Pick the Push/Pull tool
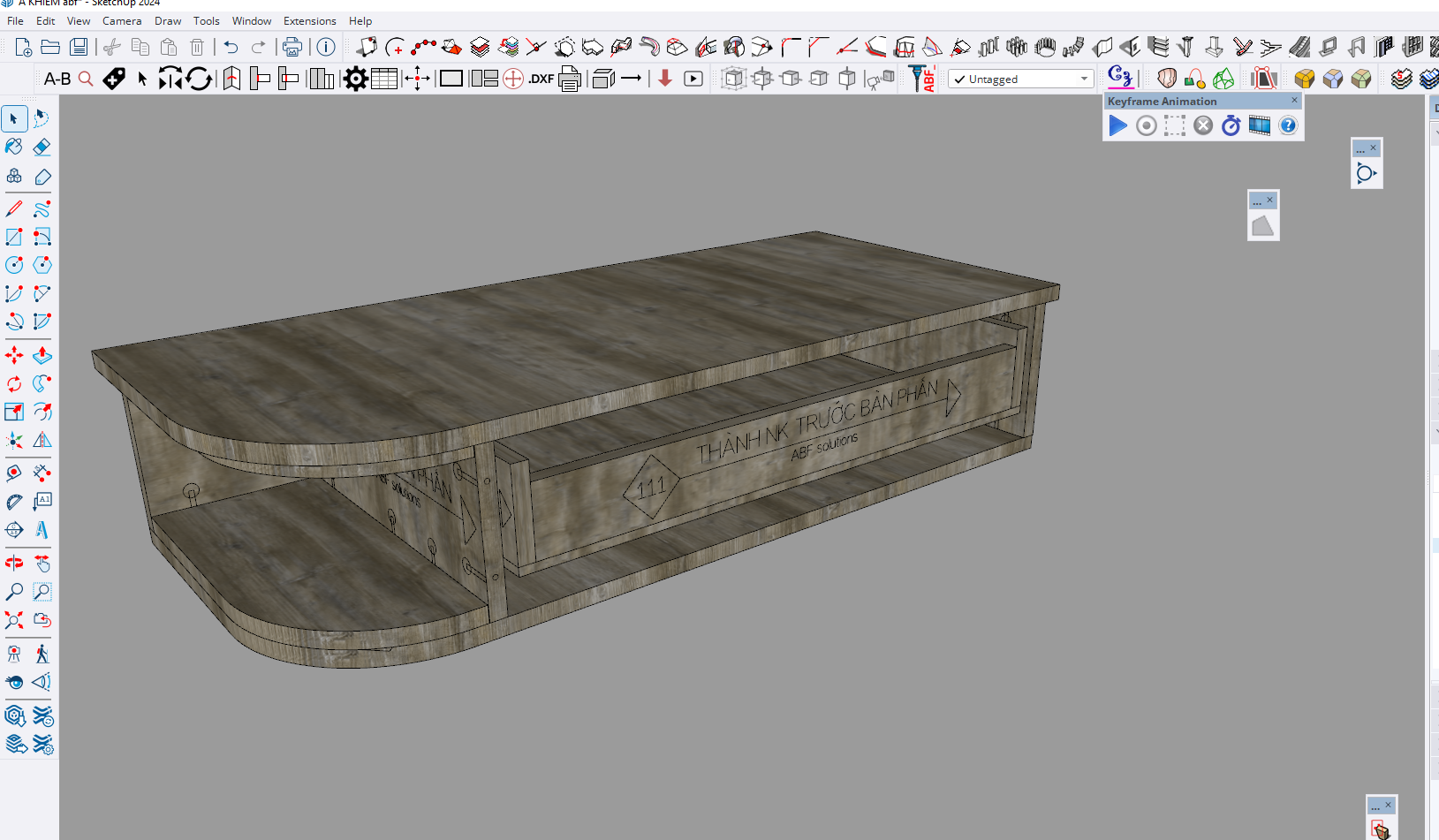Viewport: 1439px width, 840px height. point(42,356)
